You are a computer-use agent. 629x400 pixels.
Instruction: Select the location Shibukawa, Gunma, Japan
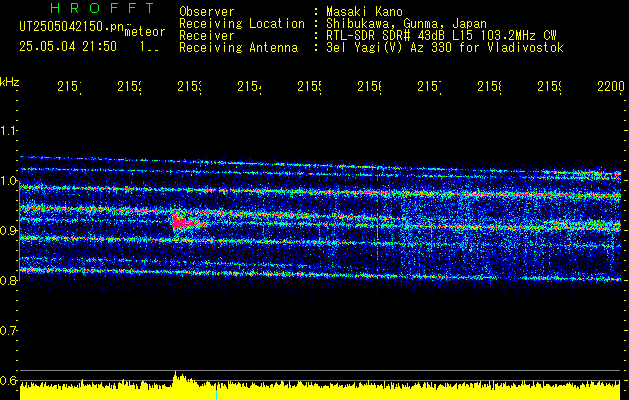[x=406, y=24]
